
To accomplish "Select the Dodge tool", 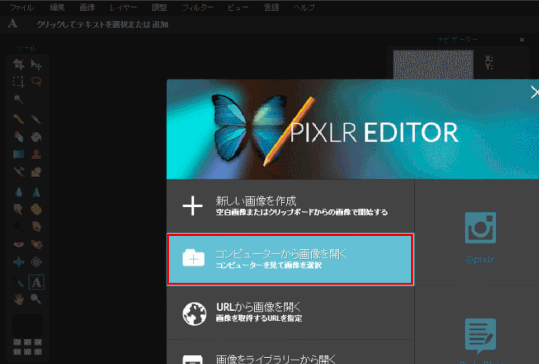I will click(x=19, y=227).
